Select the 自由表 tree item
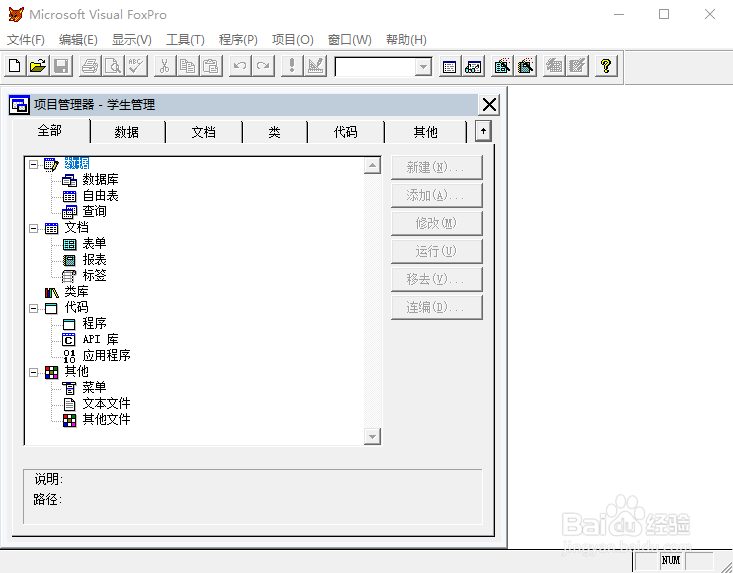 [101, 195]
